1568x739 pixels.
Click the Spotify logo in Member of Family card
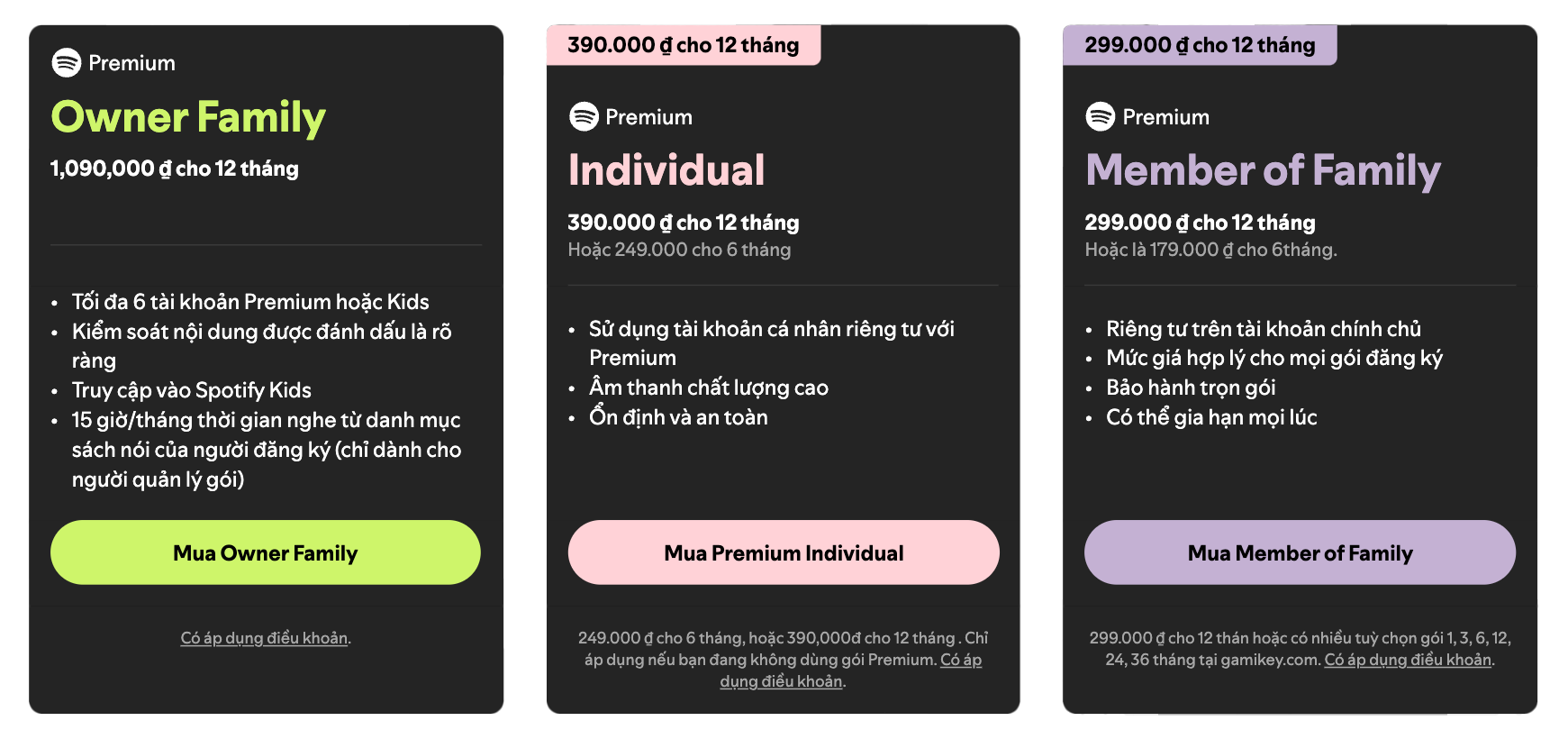pyautogui.click(x=1101, y=116)
